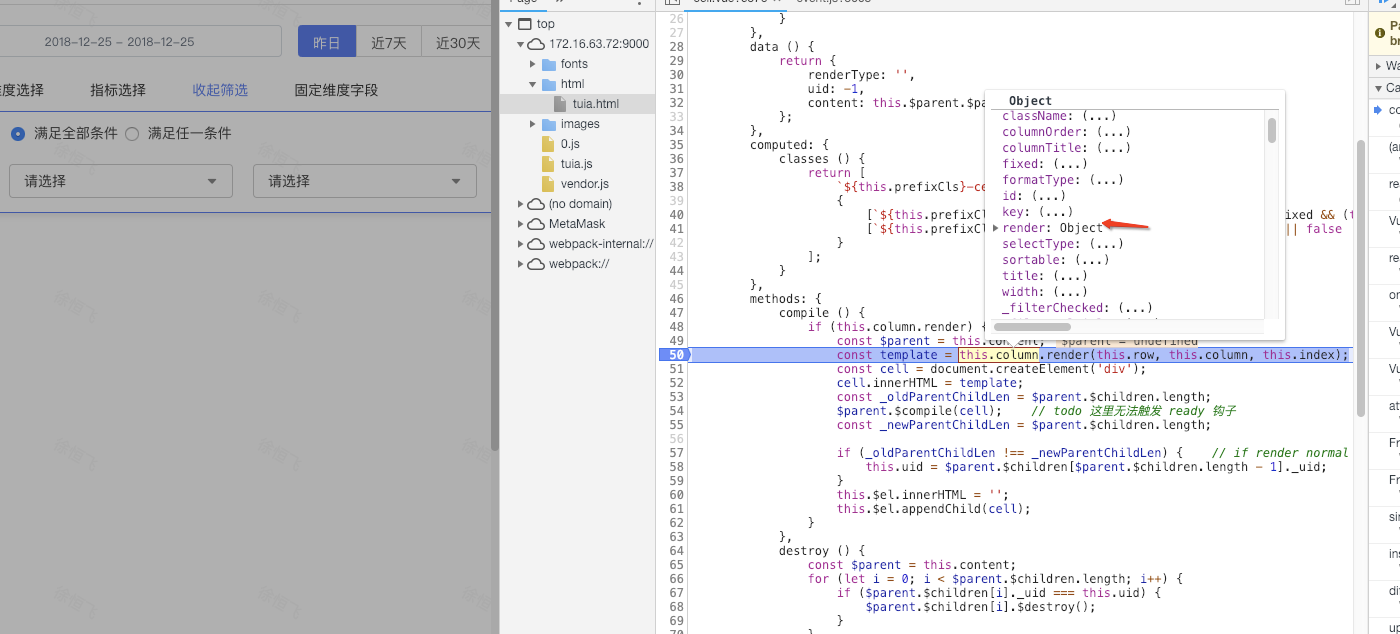Evaluate columnOrder (...) getter in tooltip

[x=1113, y=132]
